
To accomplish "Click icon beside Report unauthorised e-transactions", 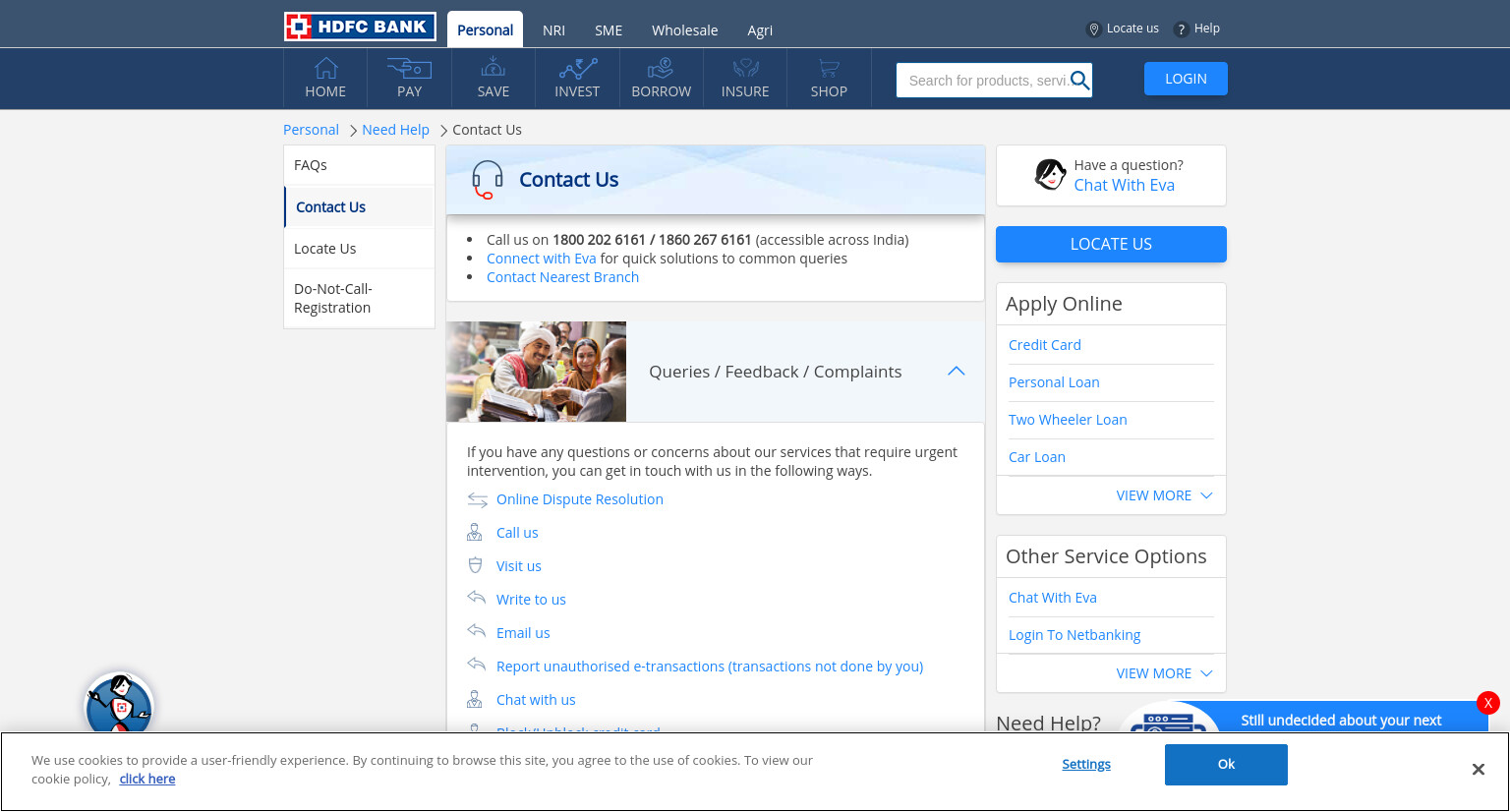I will point(477,665).
